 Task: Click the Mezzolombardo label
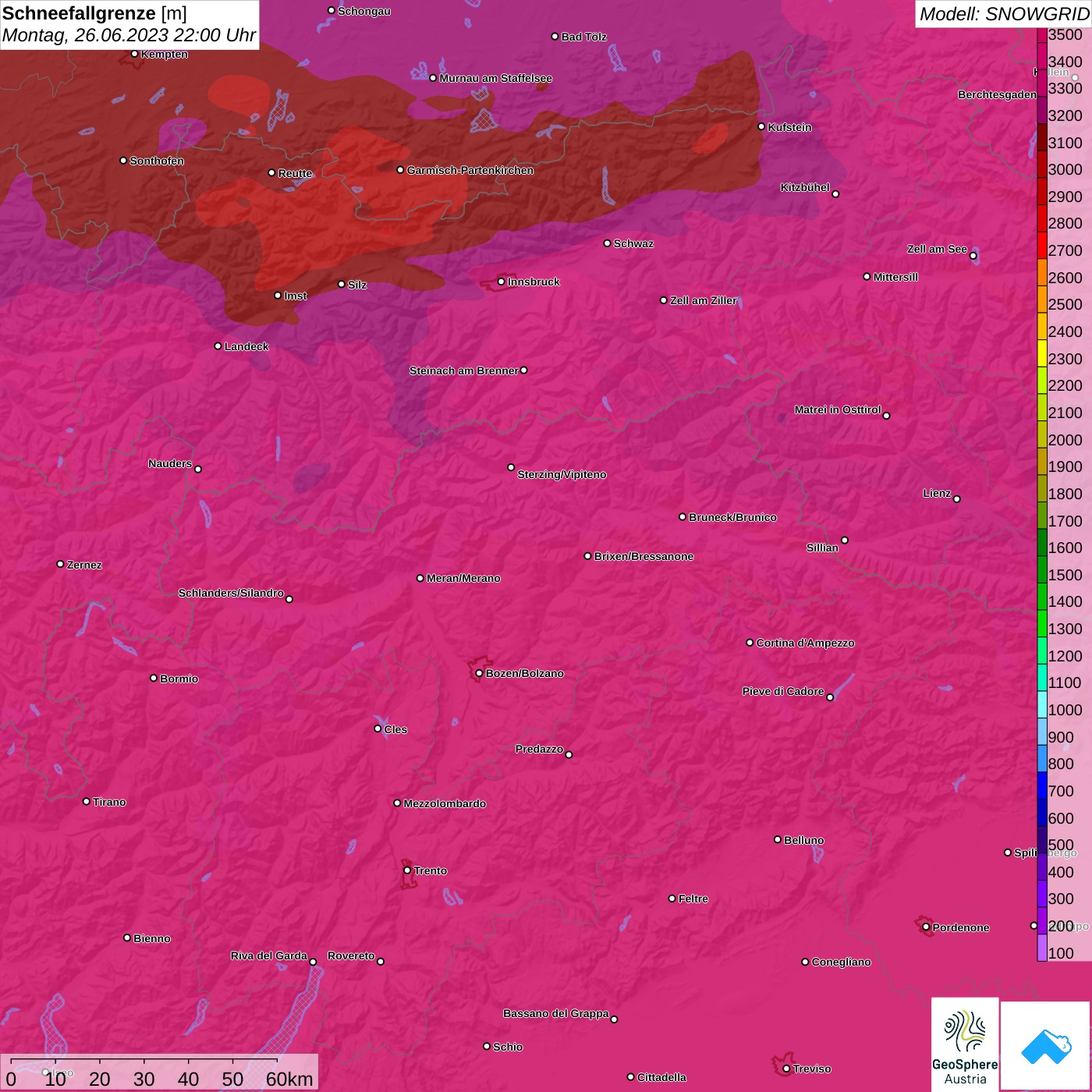click(x=445, y=803)
